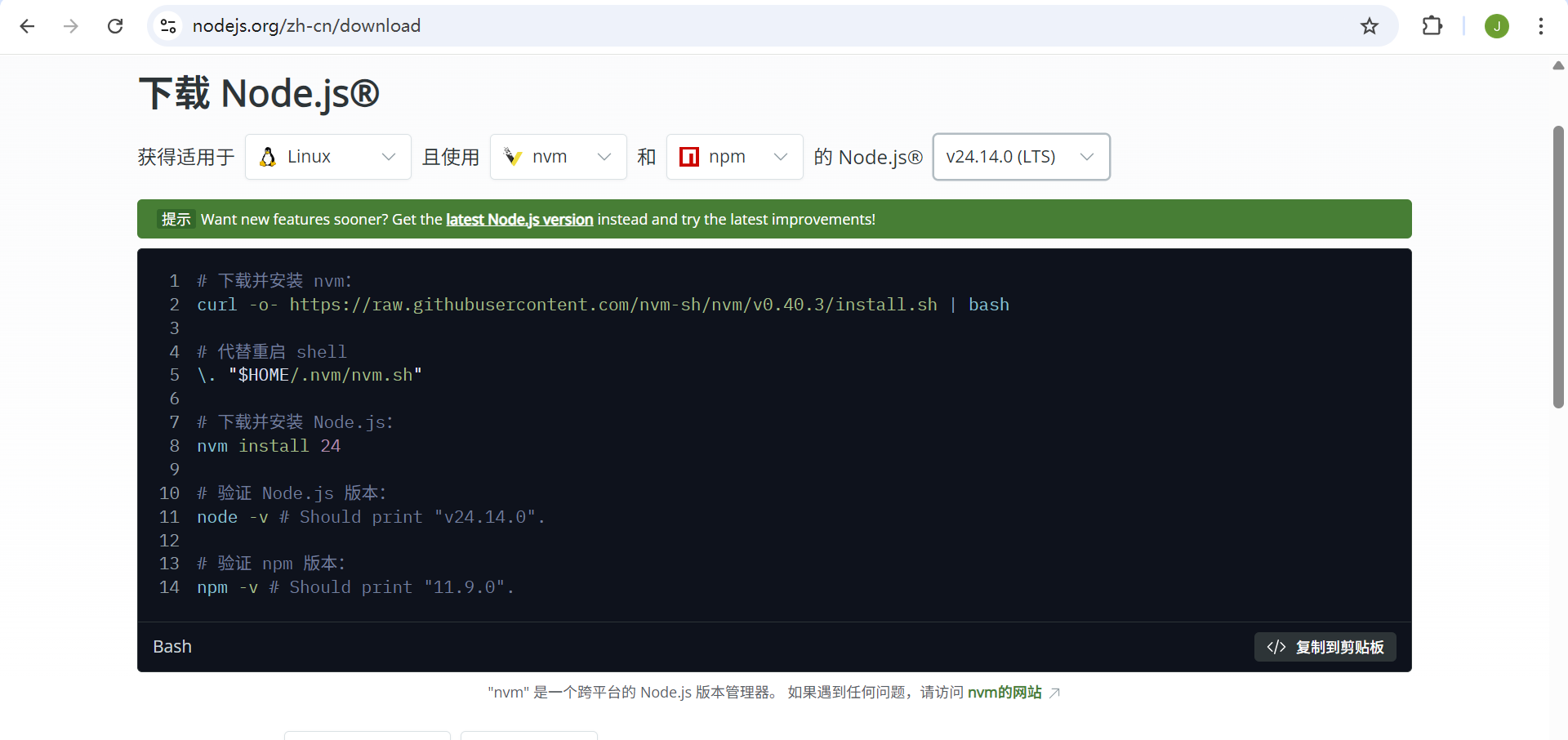The image size is (1568, 740).
Task: Go forward to the next page
Action: (x=71, y=26)
